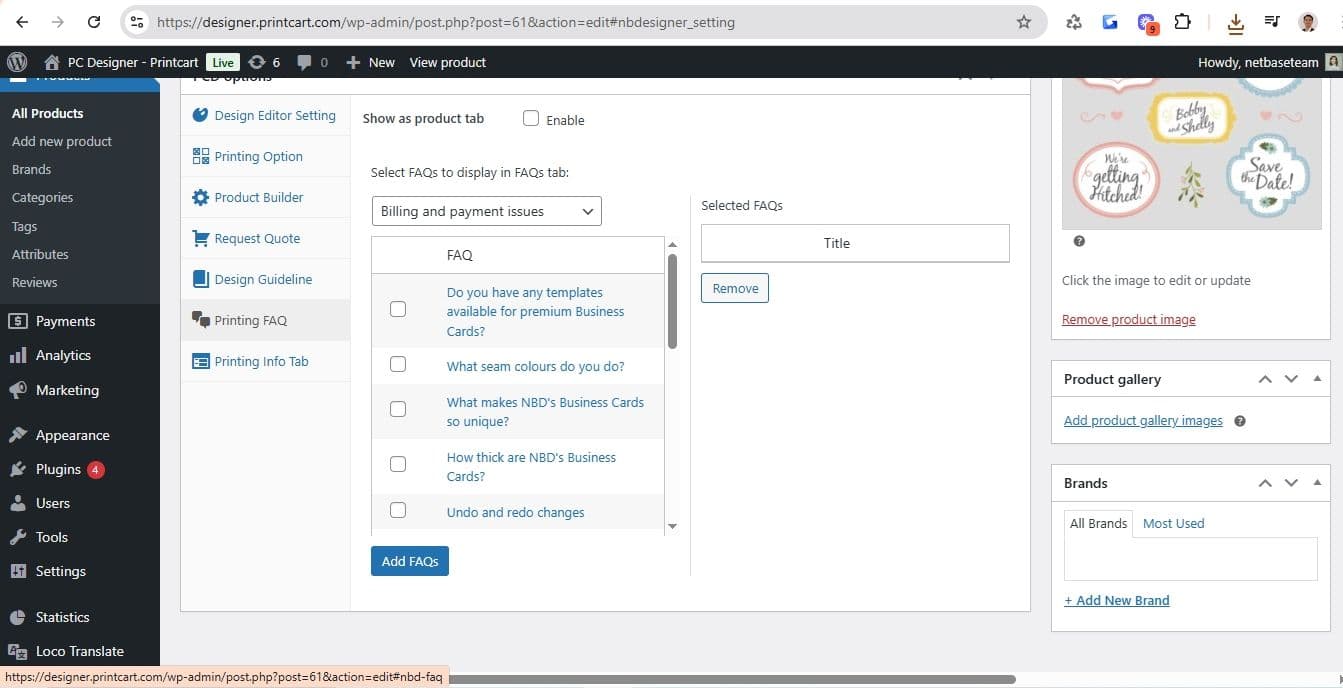Open the Billing and payment issues dropdown
The image size is (1343, 688).
point(486,211)
